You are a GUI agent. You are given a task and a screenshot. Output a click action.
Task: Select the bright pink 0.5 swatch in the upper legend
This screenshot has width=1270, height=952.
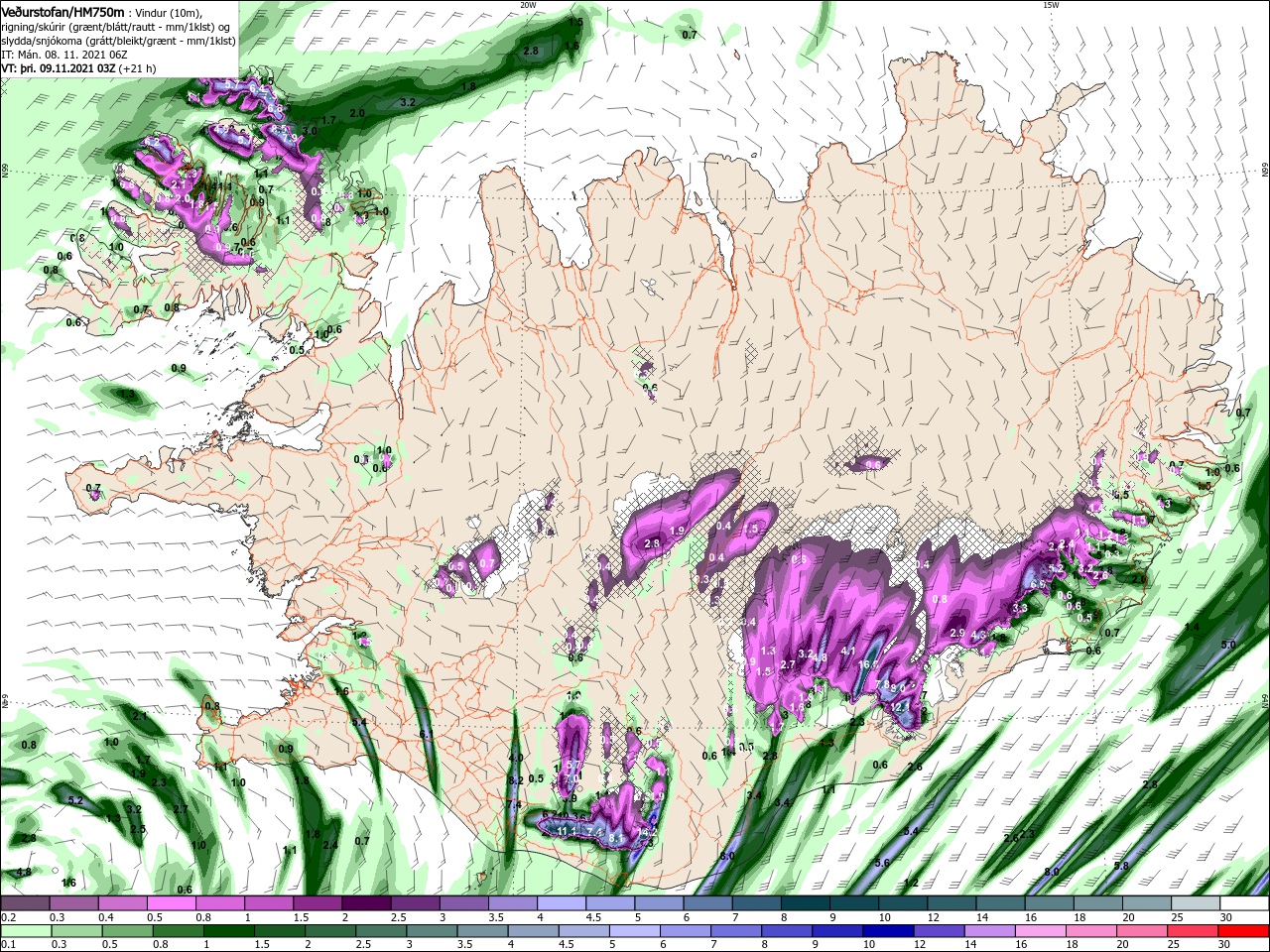(x=171, y=904)
